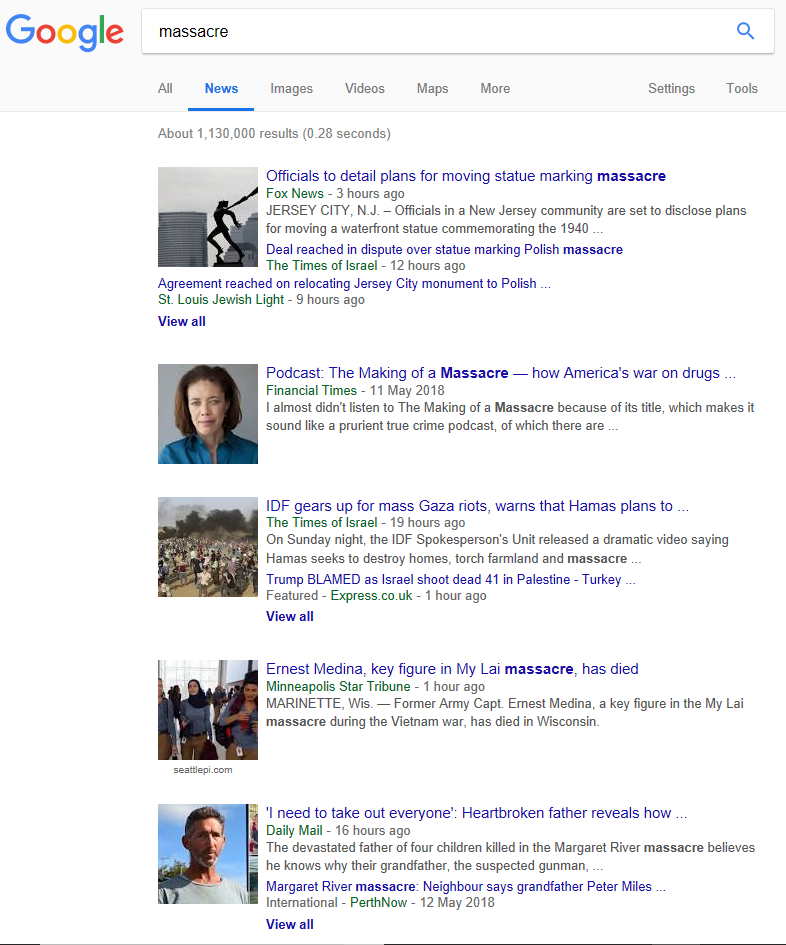Screen dimensions: 786x945
Task: Open the More menu
Action: click(495, 89)
